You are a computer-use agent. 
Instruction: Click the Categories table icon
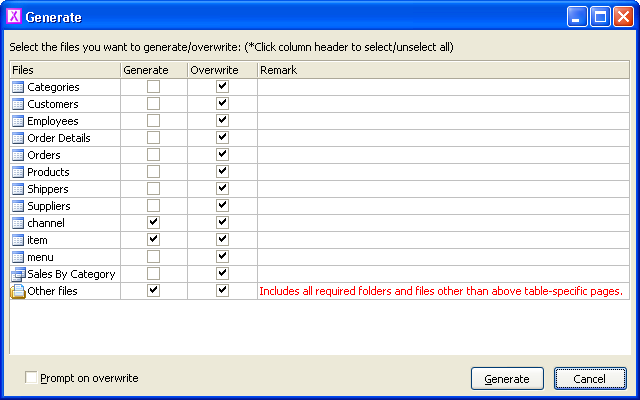tap(18, 87)
